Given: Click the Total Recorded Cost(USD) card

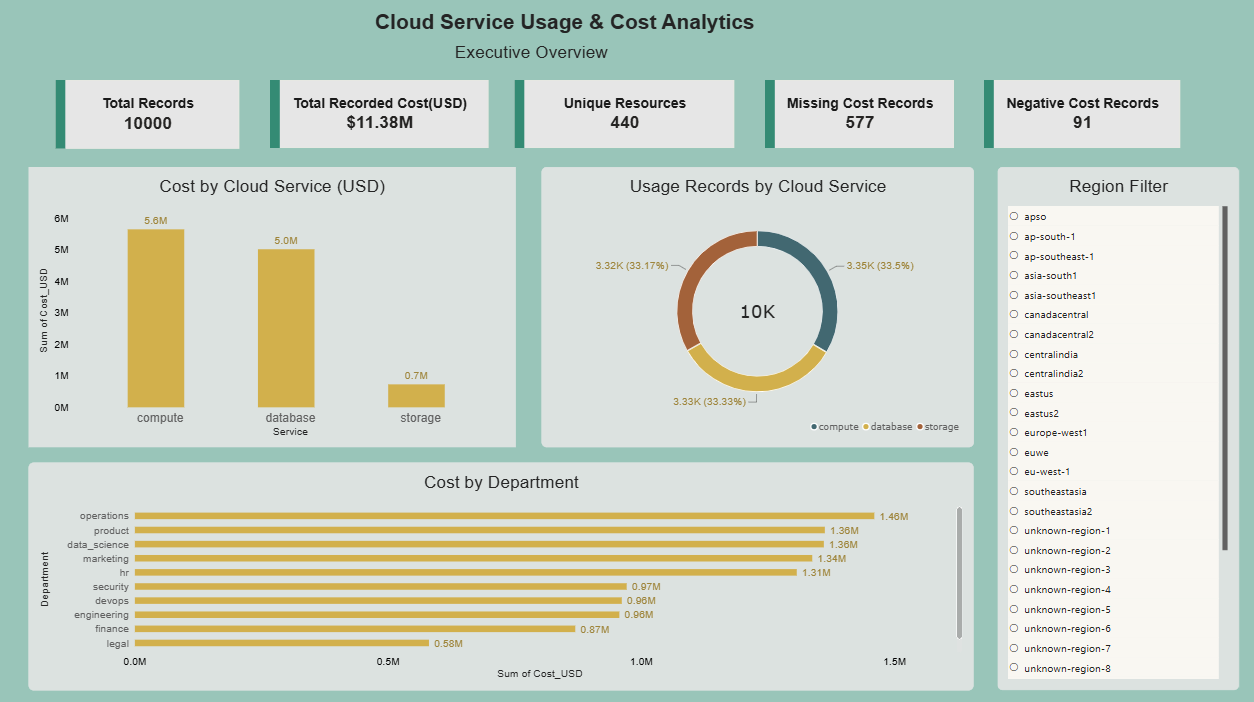Looking at the screenshot, I should click(379, 114).
